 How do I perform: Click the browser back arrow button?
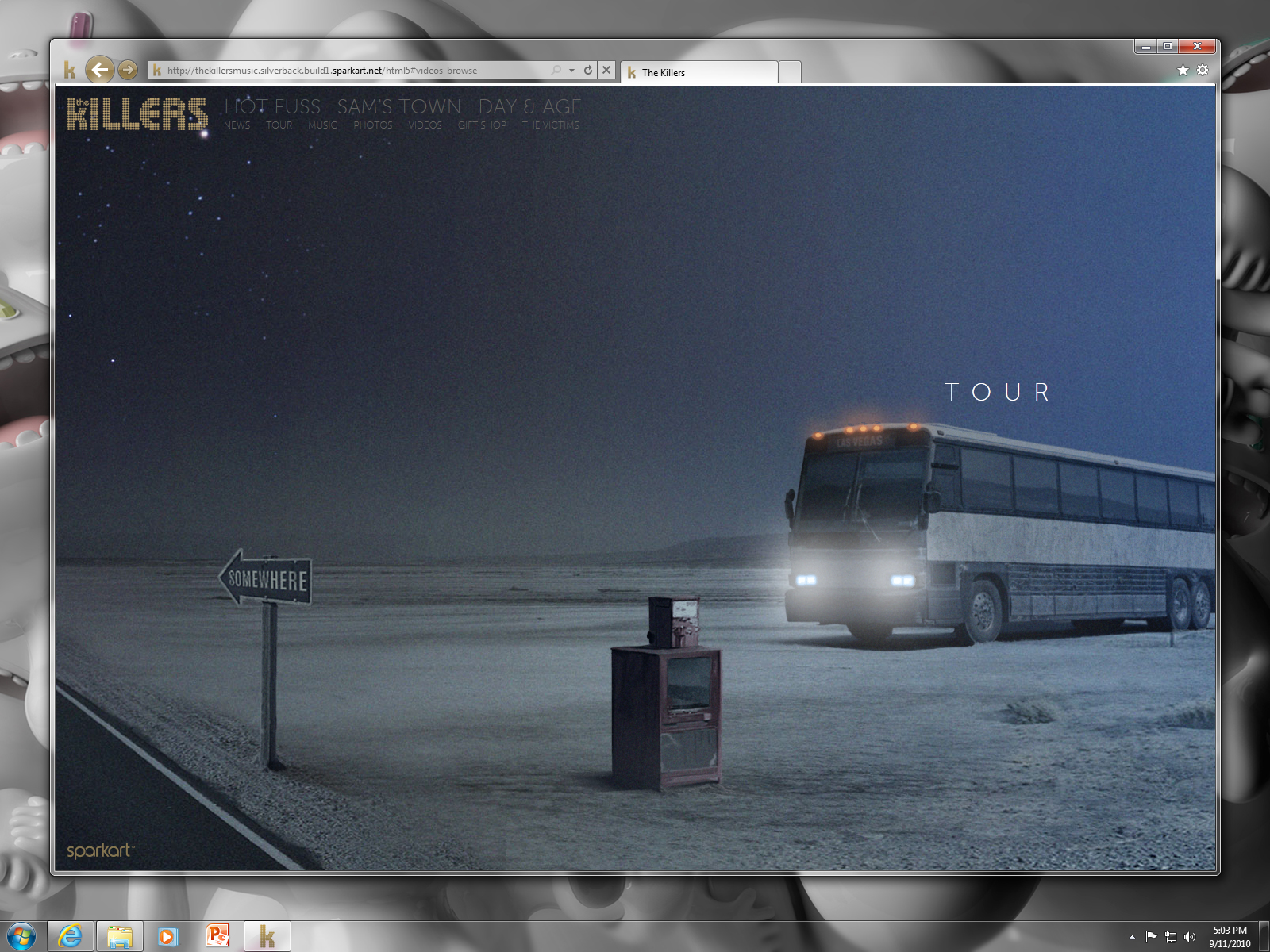click(99, 70)
